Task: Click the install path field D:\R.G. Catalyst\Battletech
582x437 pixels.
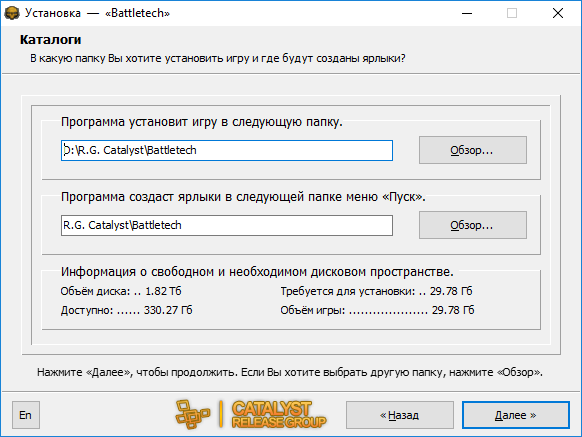Action: [227, 150]
